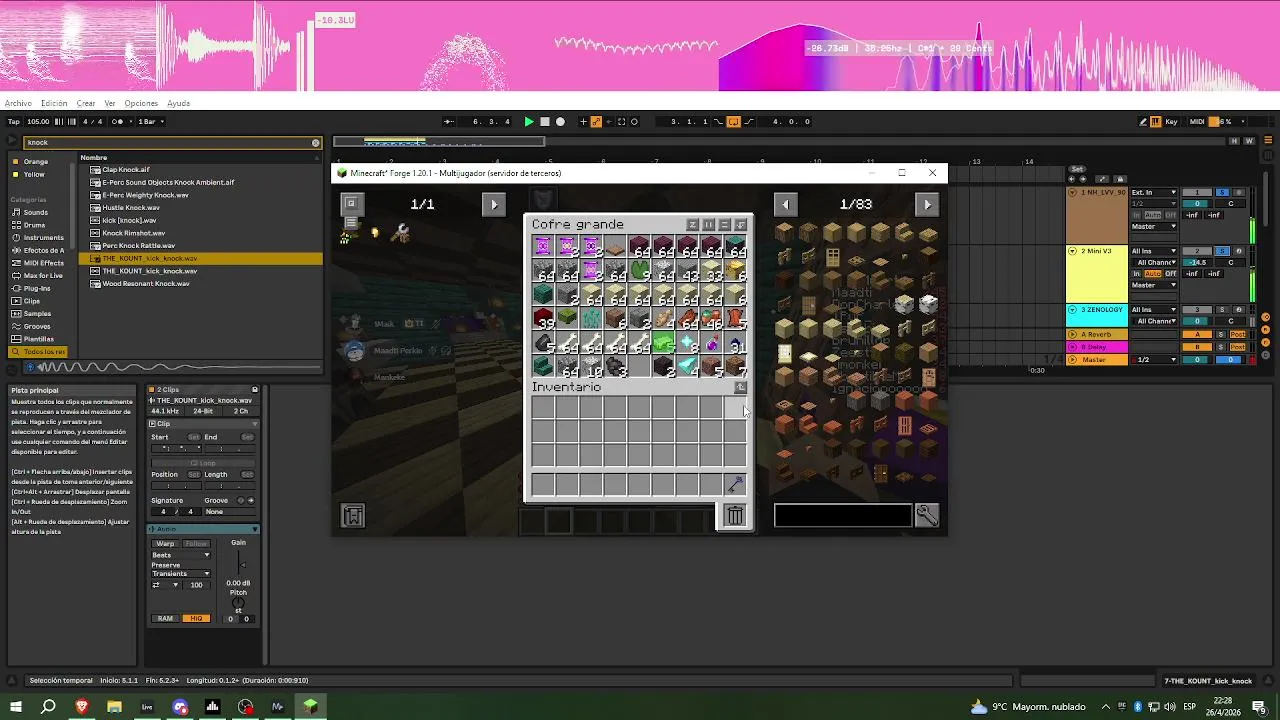Click the clip Pitch knob

click(239, 603)
